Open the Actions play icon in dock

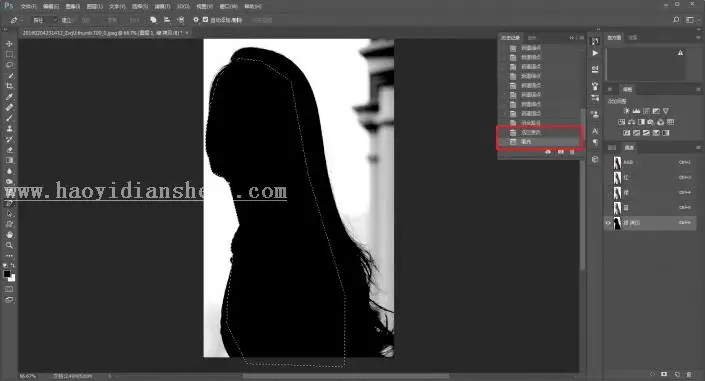[x=595, y=53]
